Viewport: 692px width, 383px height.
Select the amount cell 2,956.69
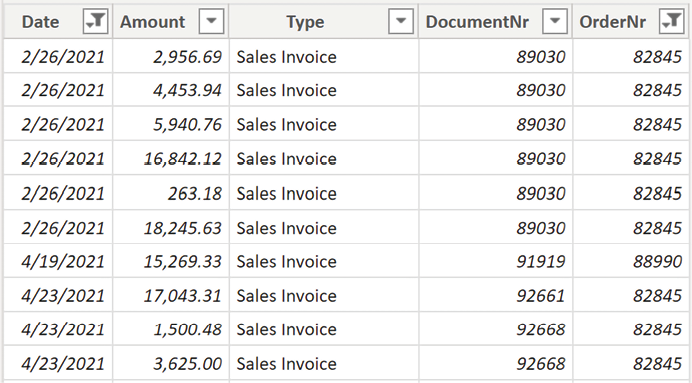click(x=171, y=56)
